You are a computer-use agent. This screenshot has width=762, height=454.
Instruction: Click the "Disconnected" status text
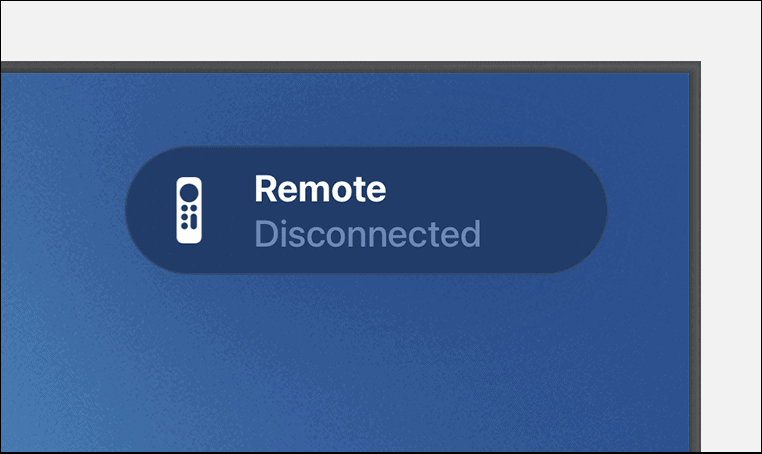pyautogui.click(x=367, y=234)
